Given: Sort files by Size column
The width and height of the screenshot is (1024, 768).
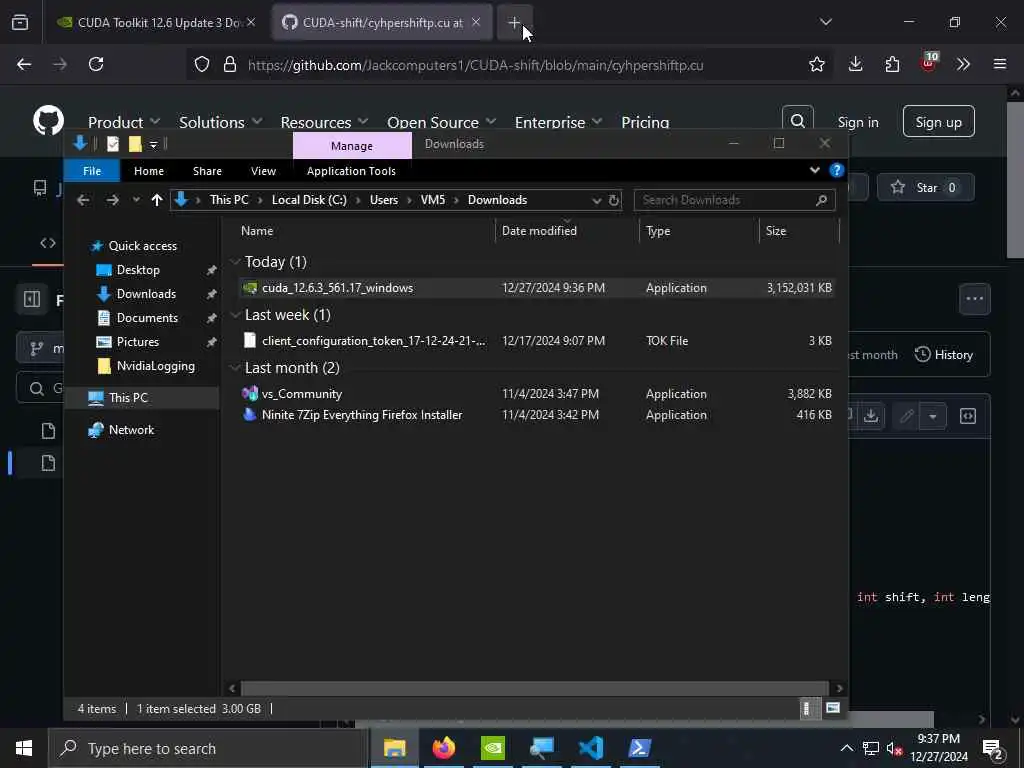Looking at the screenshot, I should tap(798, 231).
